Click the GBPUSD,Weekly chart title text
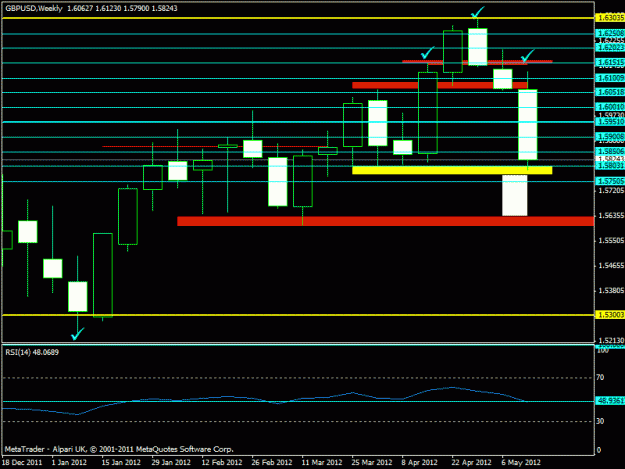This screenshot has width=625, height=469. point(34,8)
